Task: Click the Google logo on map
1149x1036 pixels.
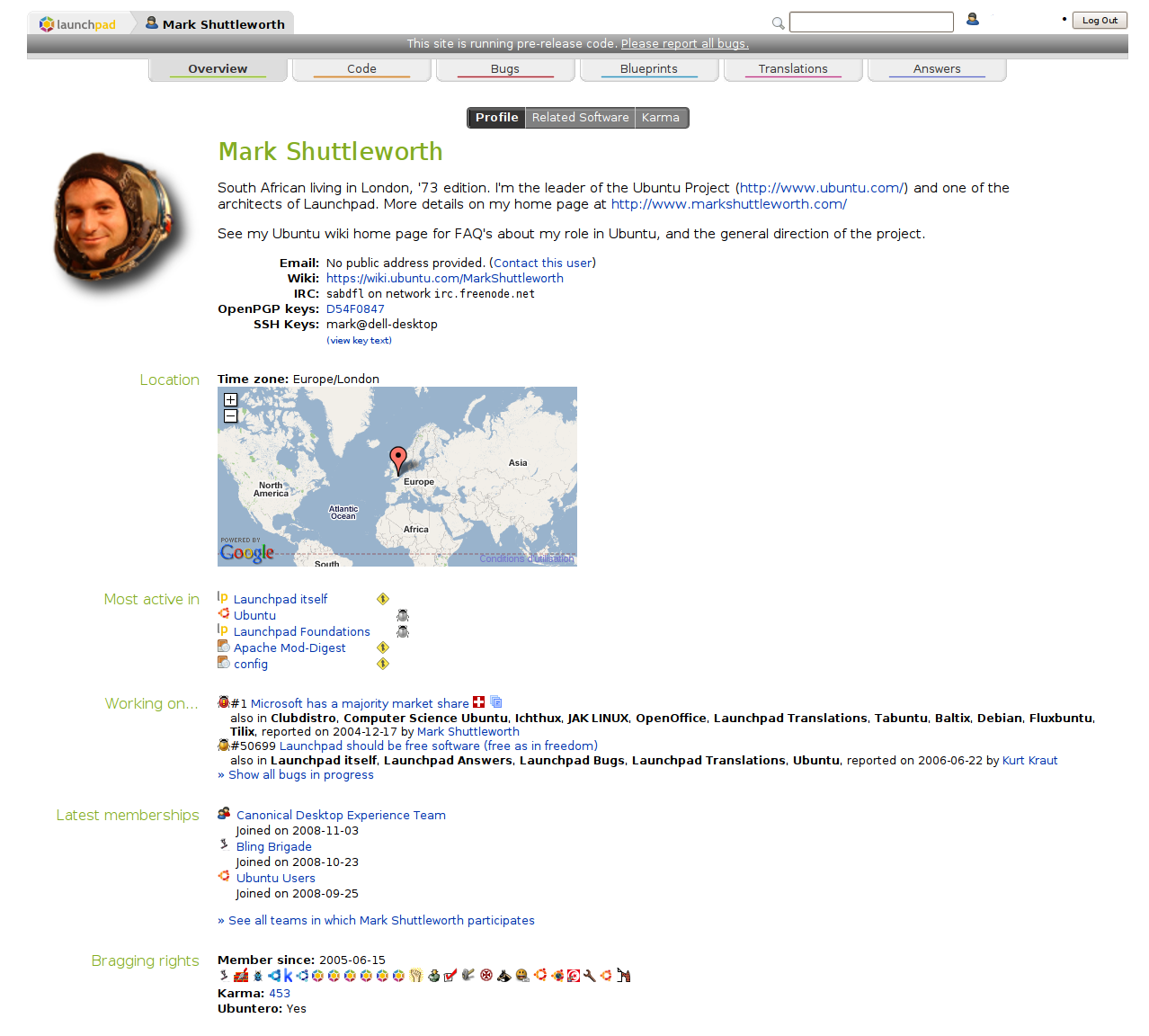Action: (x=247, y=552)
